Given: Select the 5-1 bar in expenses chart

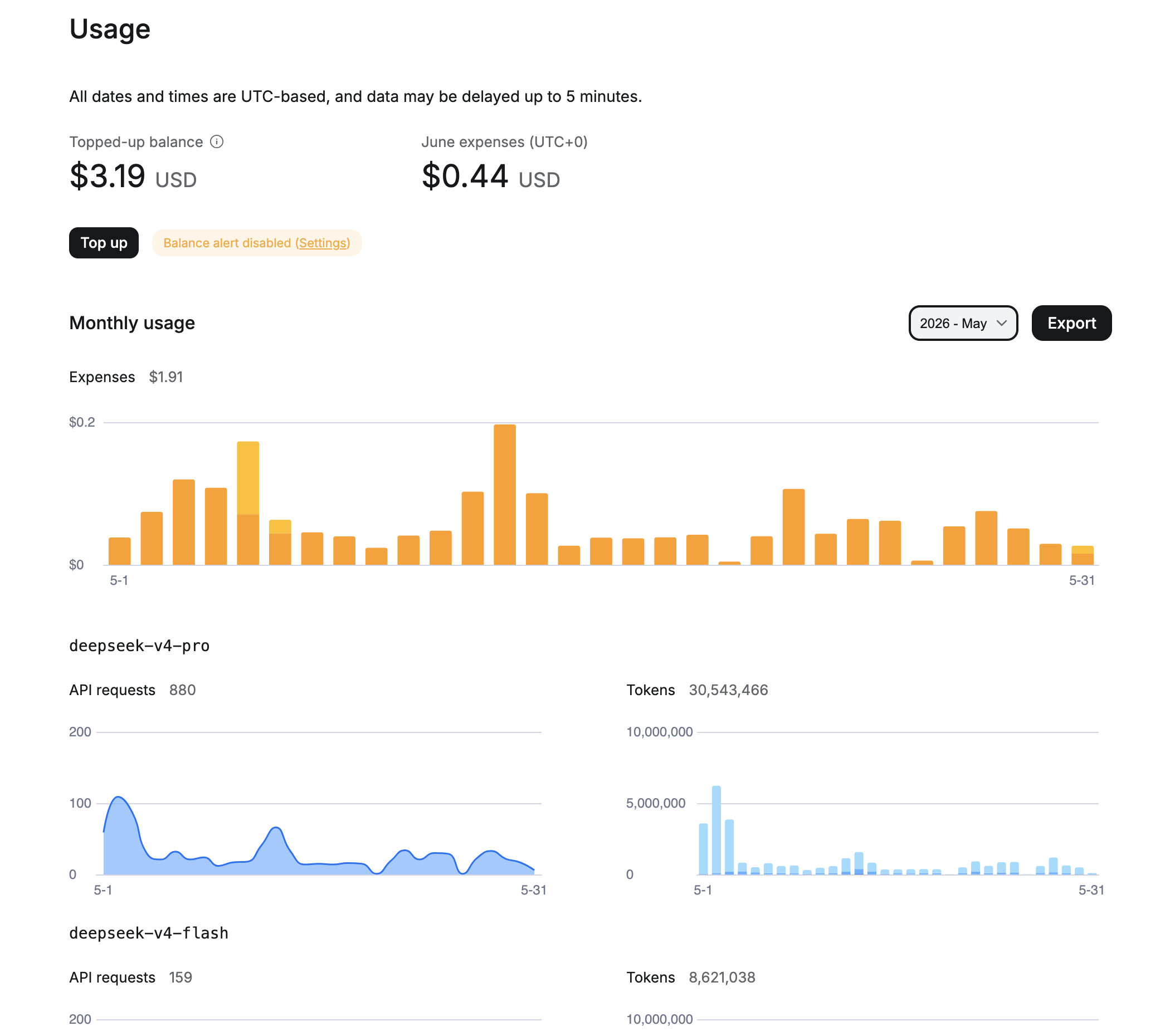Looking at the screenshot, I should click(120, 551).
